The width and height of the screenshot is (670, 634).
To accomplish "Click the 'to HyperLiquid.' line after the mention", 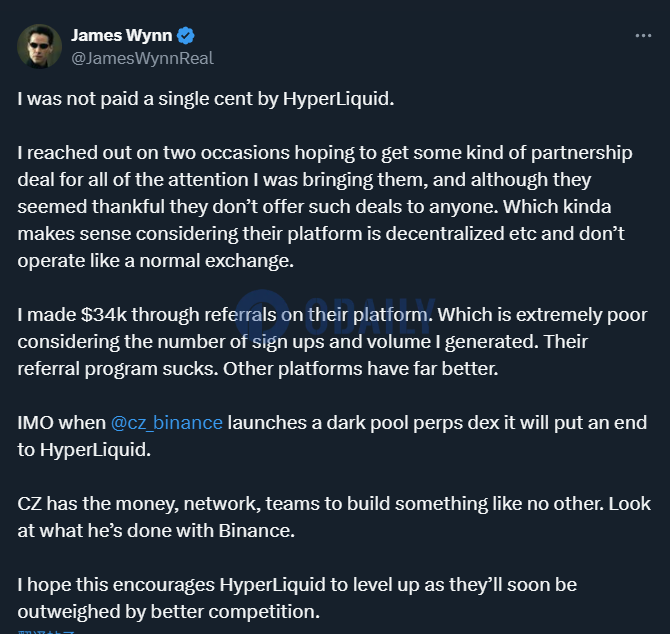I will tap(84, 450).
